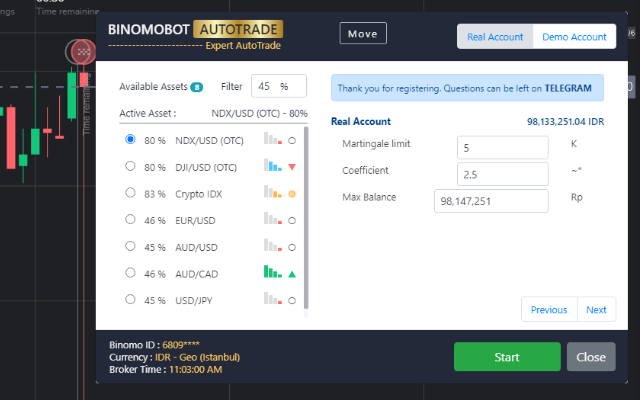This screenshot has width=640, height=400.
Task: Click the BINOMOBOT AUTOTRADE logo
Action: (x=195, y=35)
